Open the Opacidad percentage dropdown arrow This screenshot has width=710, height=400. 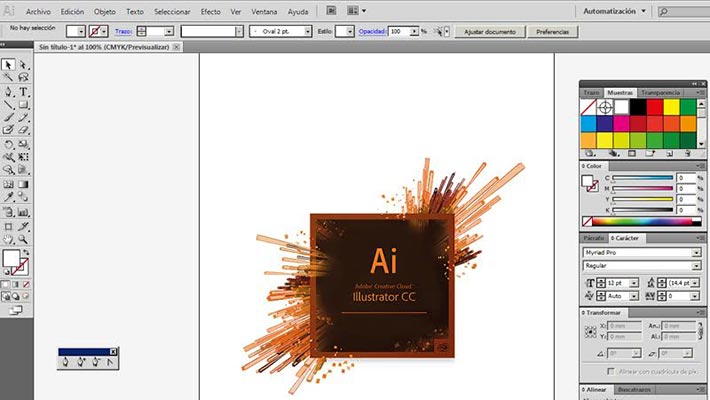tap(414, 31)
